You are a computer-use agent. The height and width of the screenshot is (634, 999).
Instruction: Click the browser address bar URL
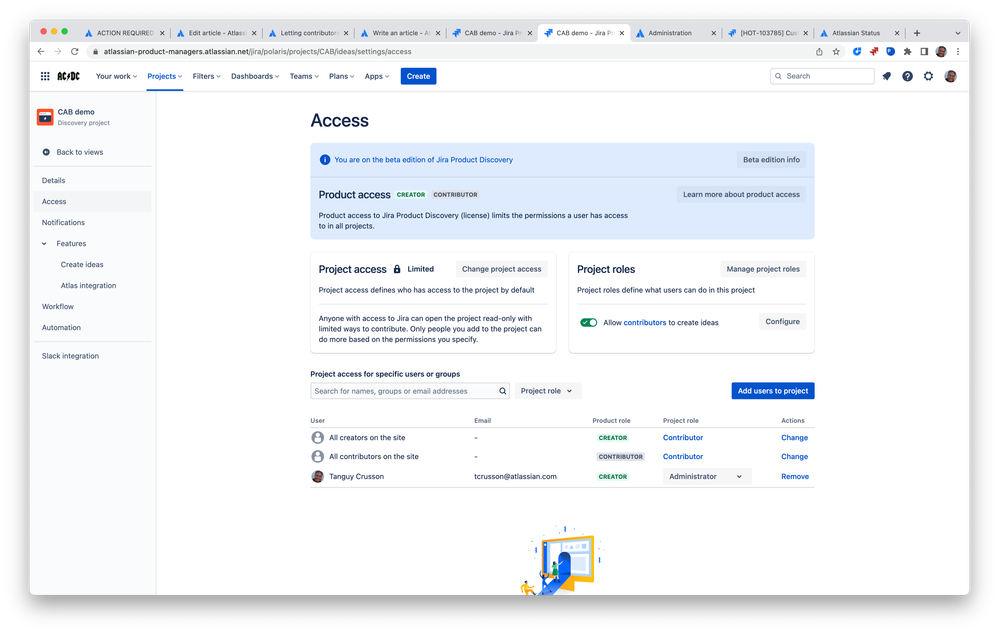[257, 52]
